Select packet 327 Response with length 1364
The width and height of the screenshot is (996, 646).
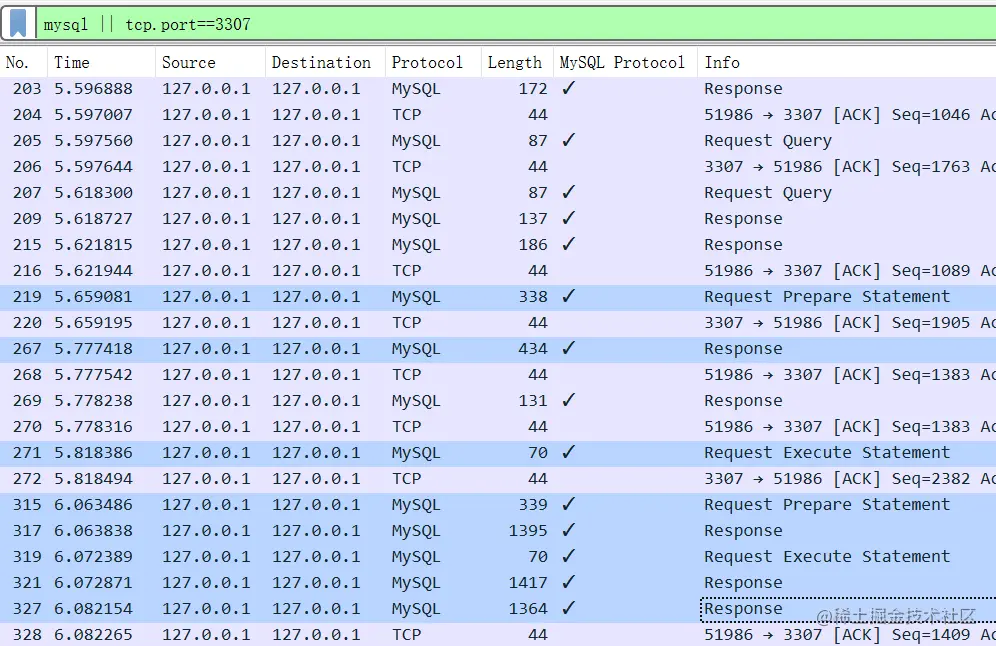[498, 609]
